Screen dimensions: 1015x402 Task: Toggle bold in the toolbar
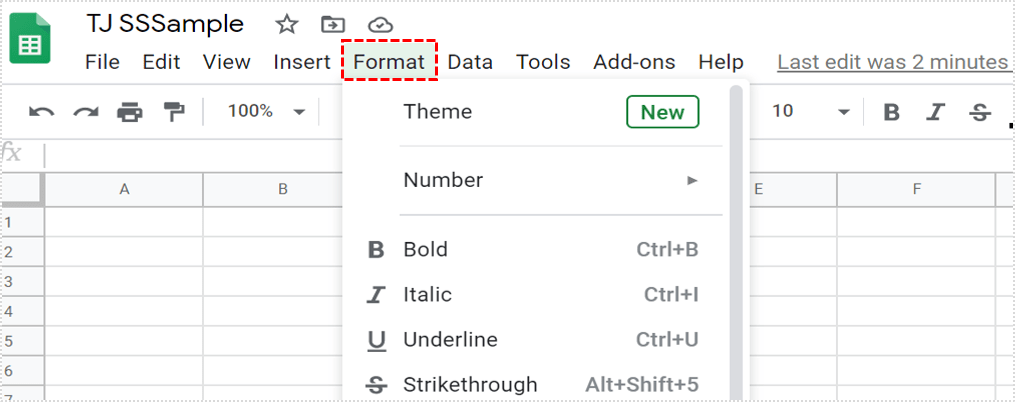(891, 111)
